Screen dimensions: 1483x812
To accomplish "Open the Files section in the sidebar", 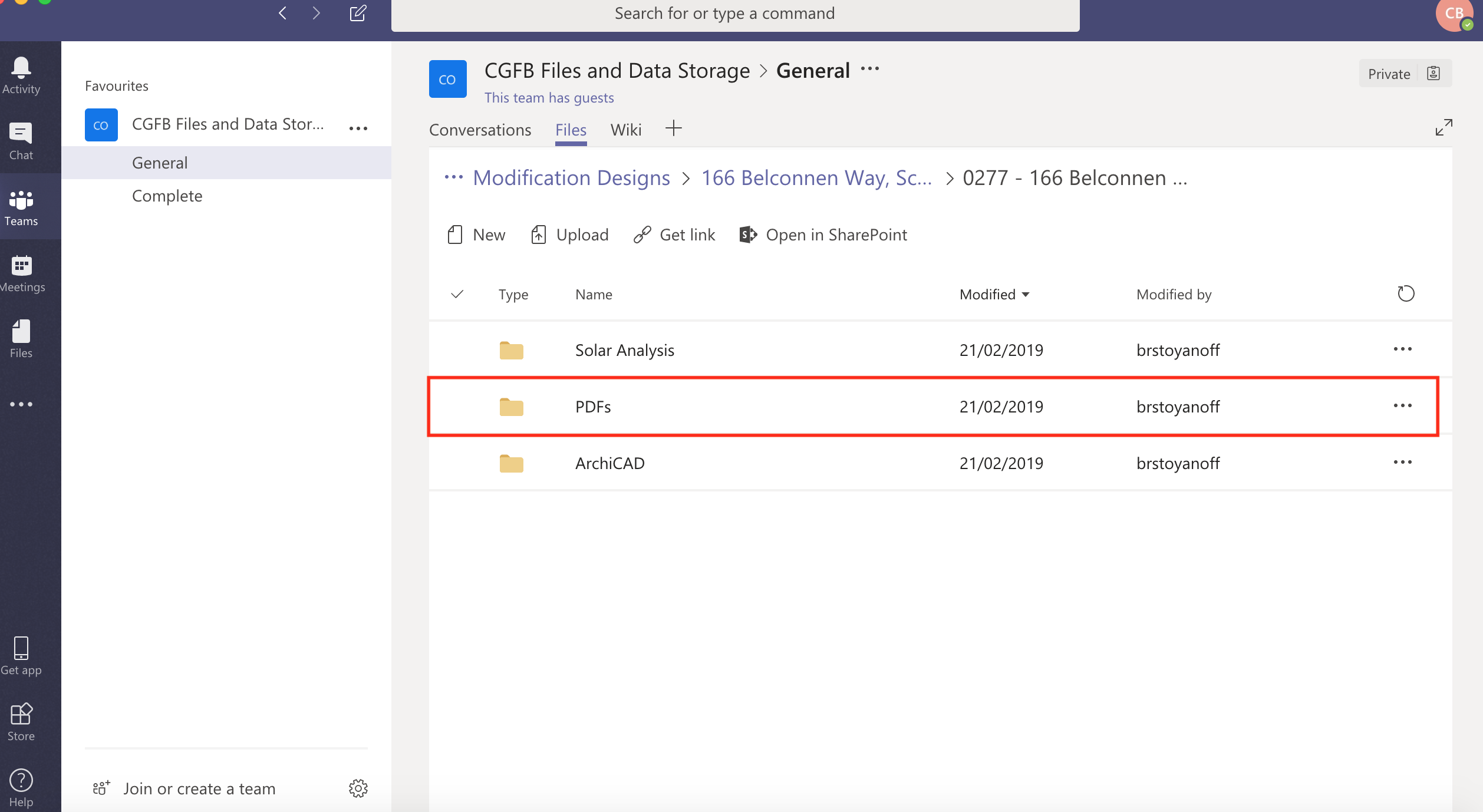I will click(21, 335).
